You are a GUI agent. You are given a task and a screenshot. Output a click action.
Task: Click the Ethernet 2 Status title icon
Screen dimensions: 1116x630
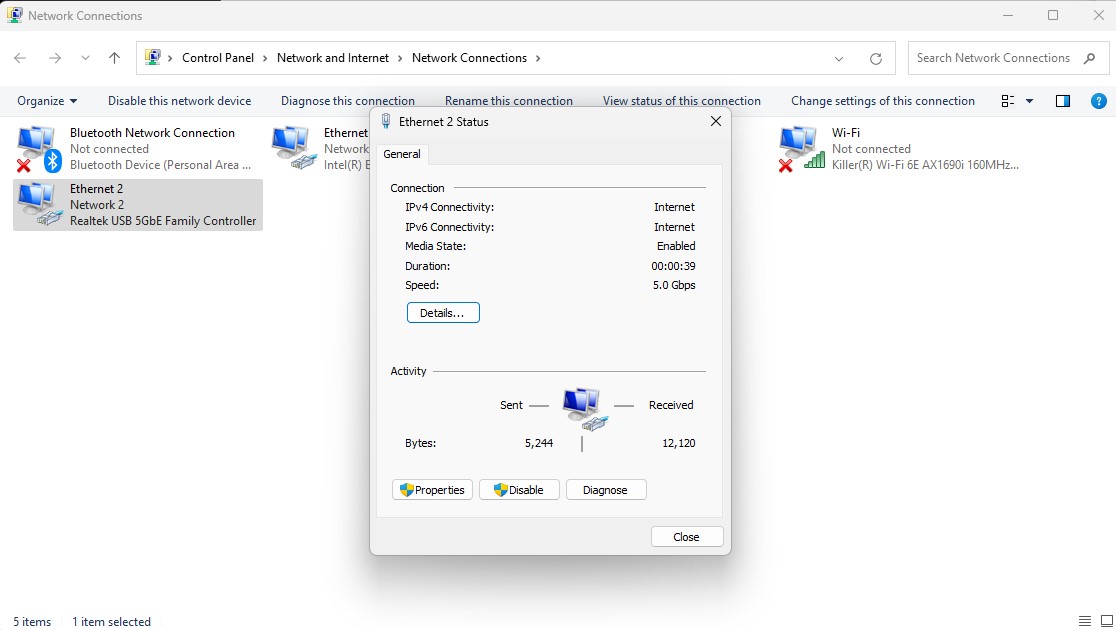386,121
